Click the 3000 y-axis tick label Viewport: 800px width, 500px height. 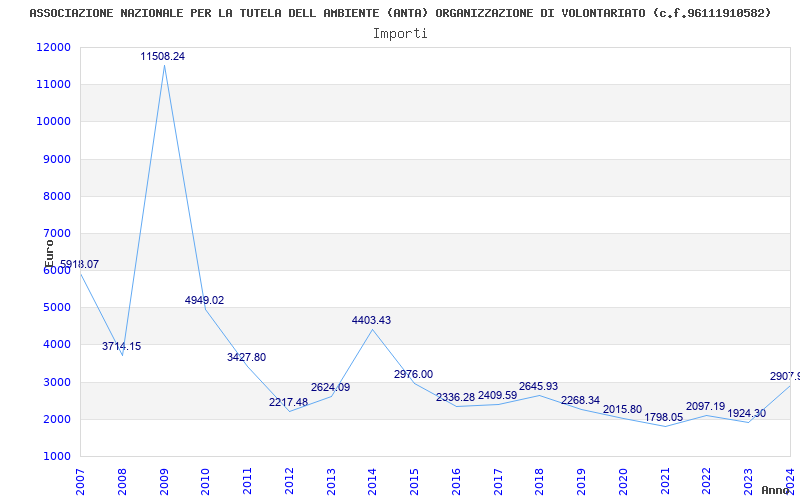click(56, 382)
